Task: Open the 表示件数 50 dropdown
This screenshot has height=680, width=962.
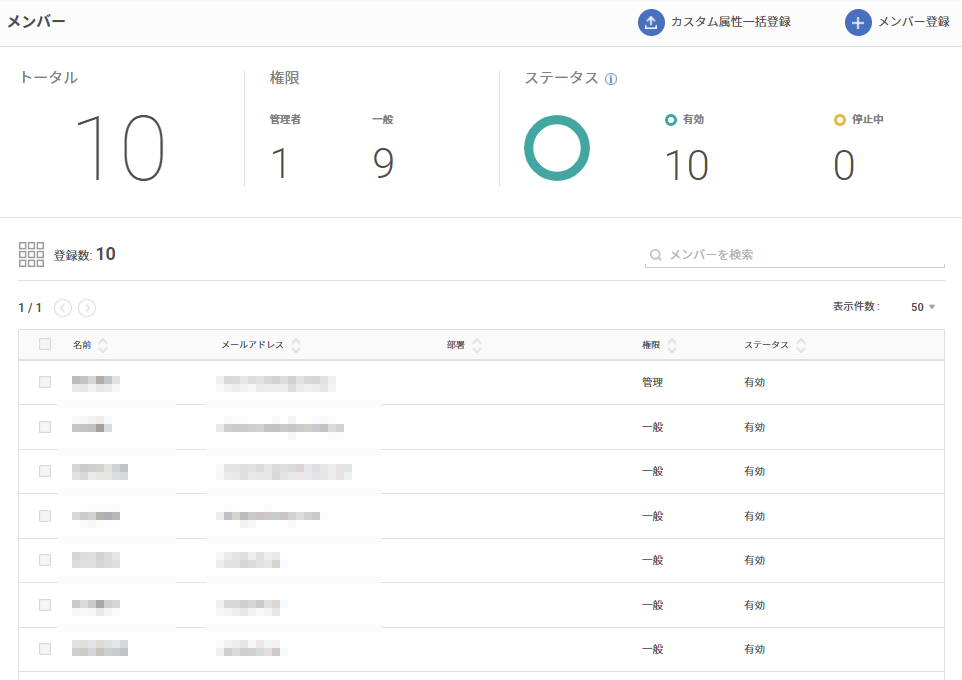Action: (x=923, y=307)
